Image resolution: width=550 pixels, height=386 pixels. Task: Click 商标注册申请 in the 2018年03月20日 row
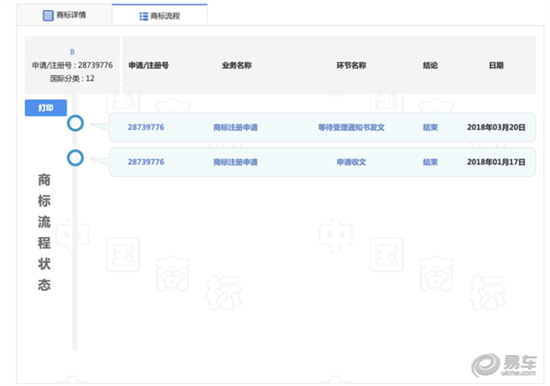[x=235, y=127]
